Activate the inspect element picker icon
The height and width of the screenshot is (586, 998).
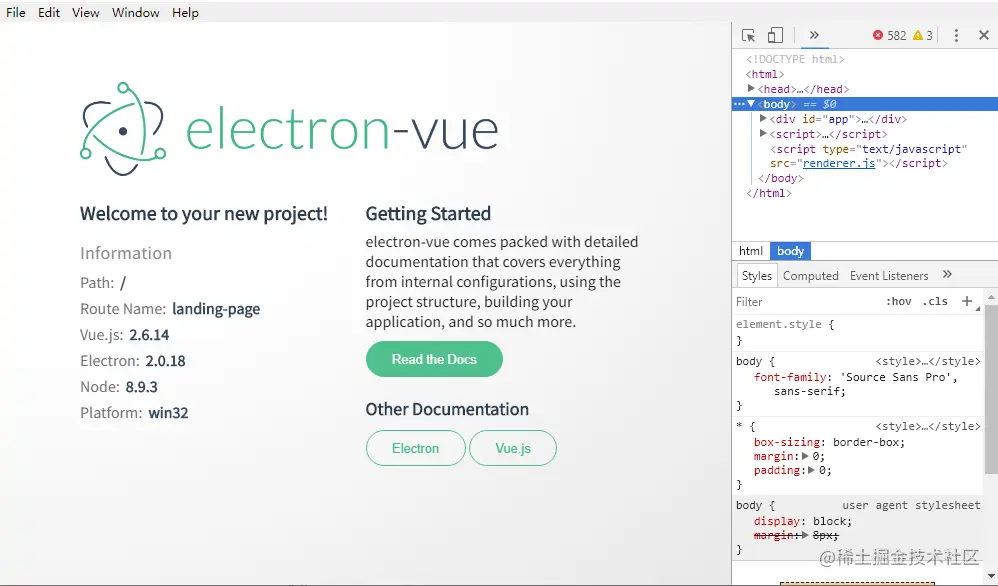pyautogui.click(x=748, y=36)
